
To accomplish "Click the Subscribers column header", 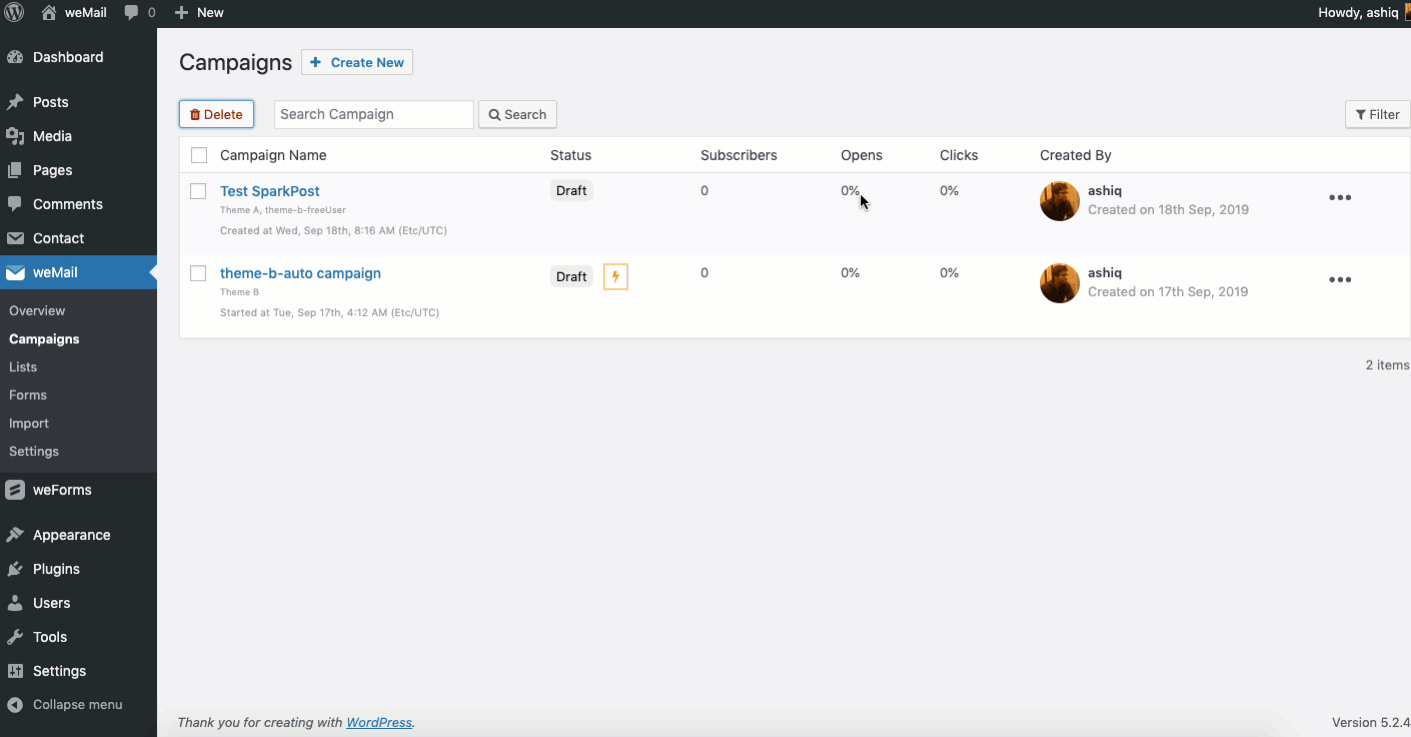I will [x=739, y=155].
